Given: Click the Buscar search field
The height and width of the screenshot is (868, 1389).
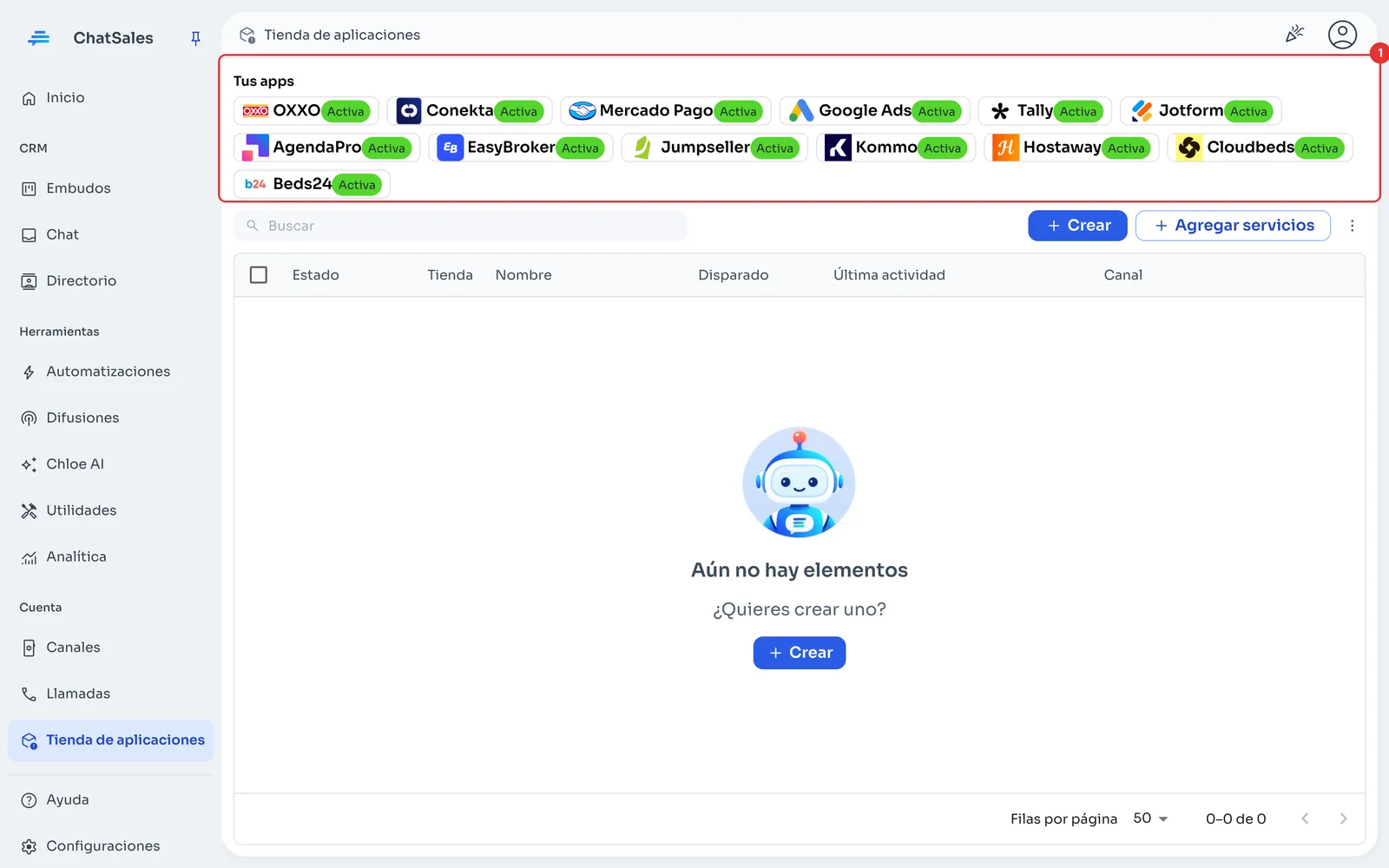Looking at the screenshot, I should 460,226.
